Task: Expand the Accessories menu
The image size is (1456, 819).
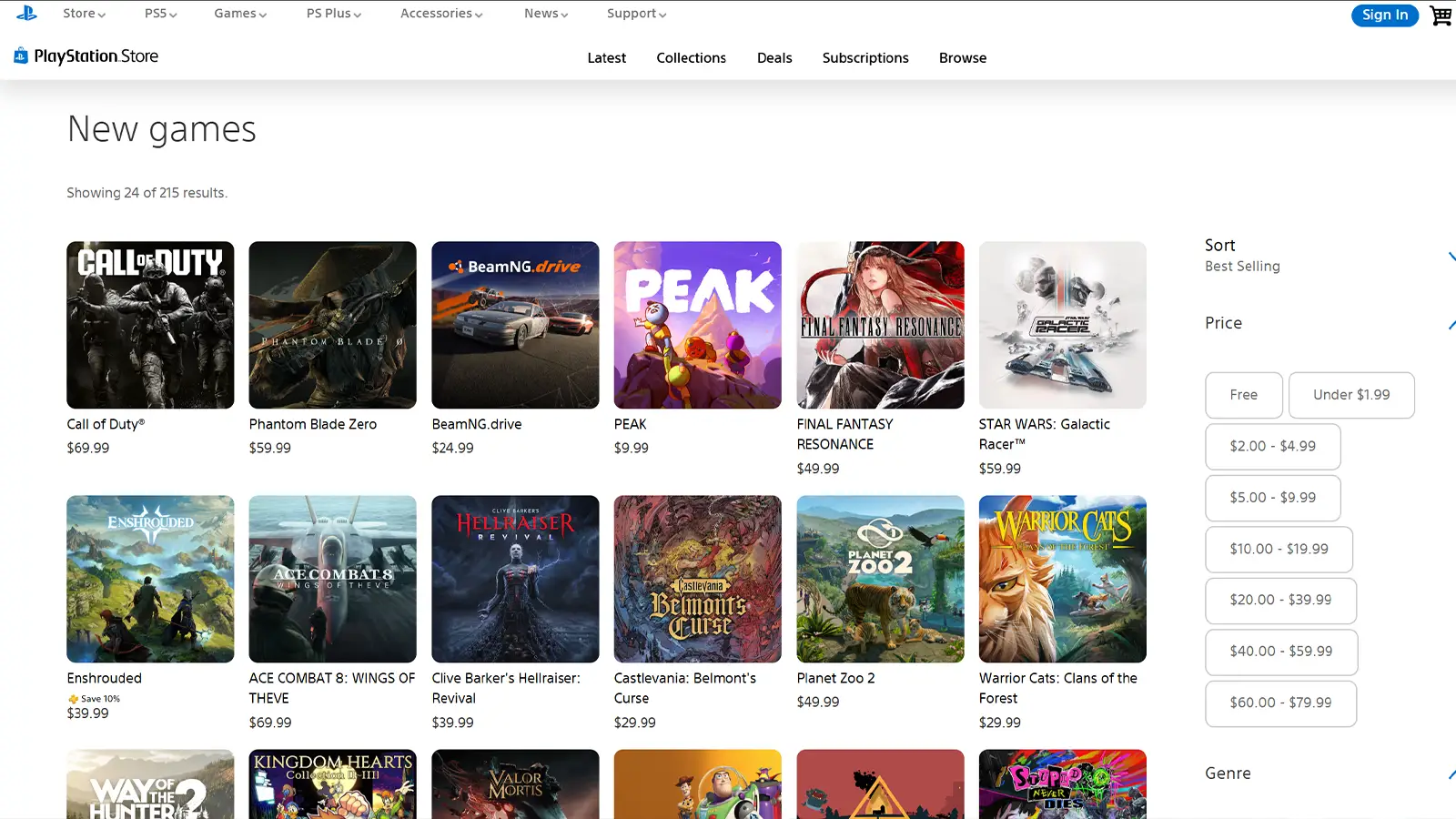Action: pyautogui.click(x=441, y=14)
